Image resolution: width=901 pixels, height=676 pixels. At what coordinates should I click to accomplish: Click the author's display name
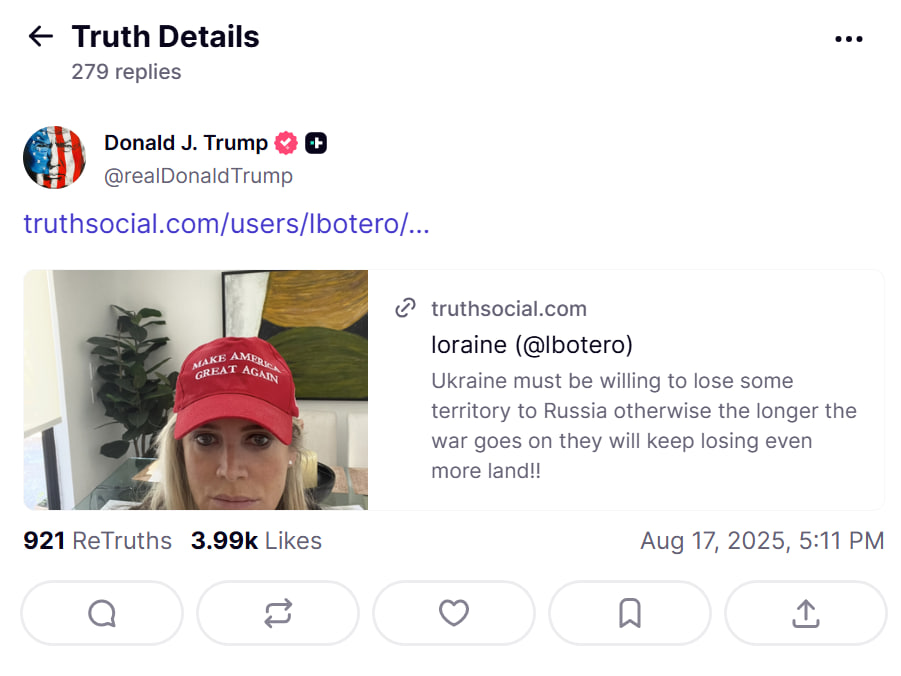[186, 143]
